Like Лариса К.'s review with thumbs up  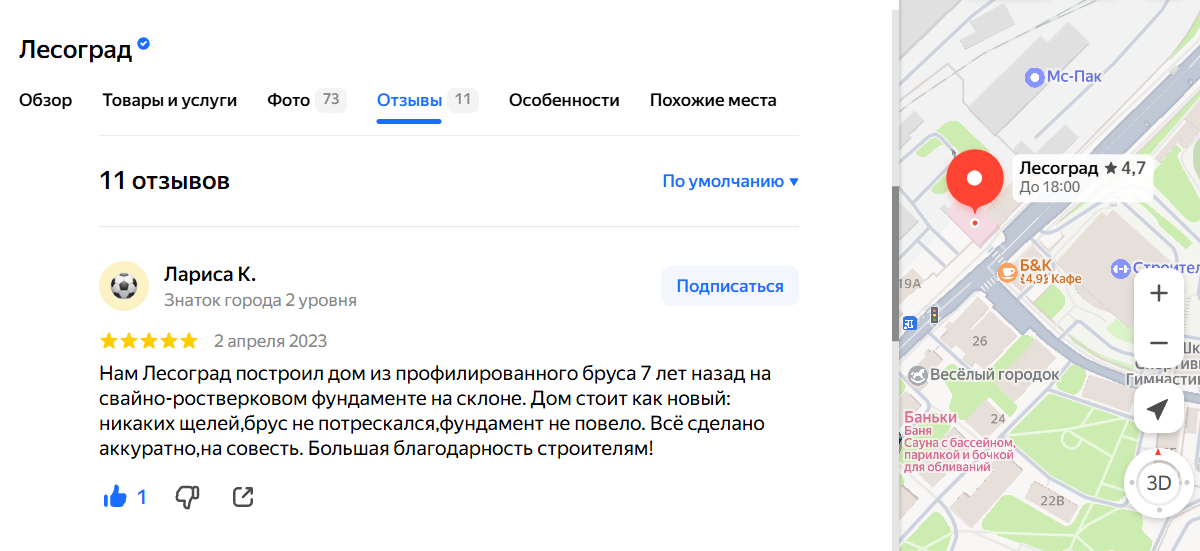click(x=115, y=496)
